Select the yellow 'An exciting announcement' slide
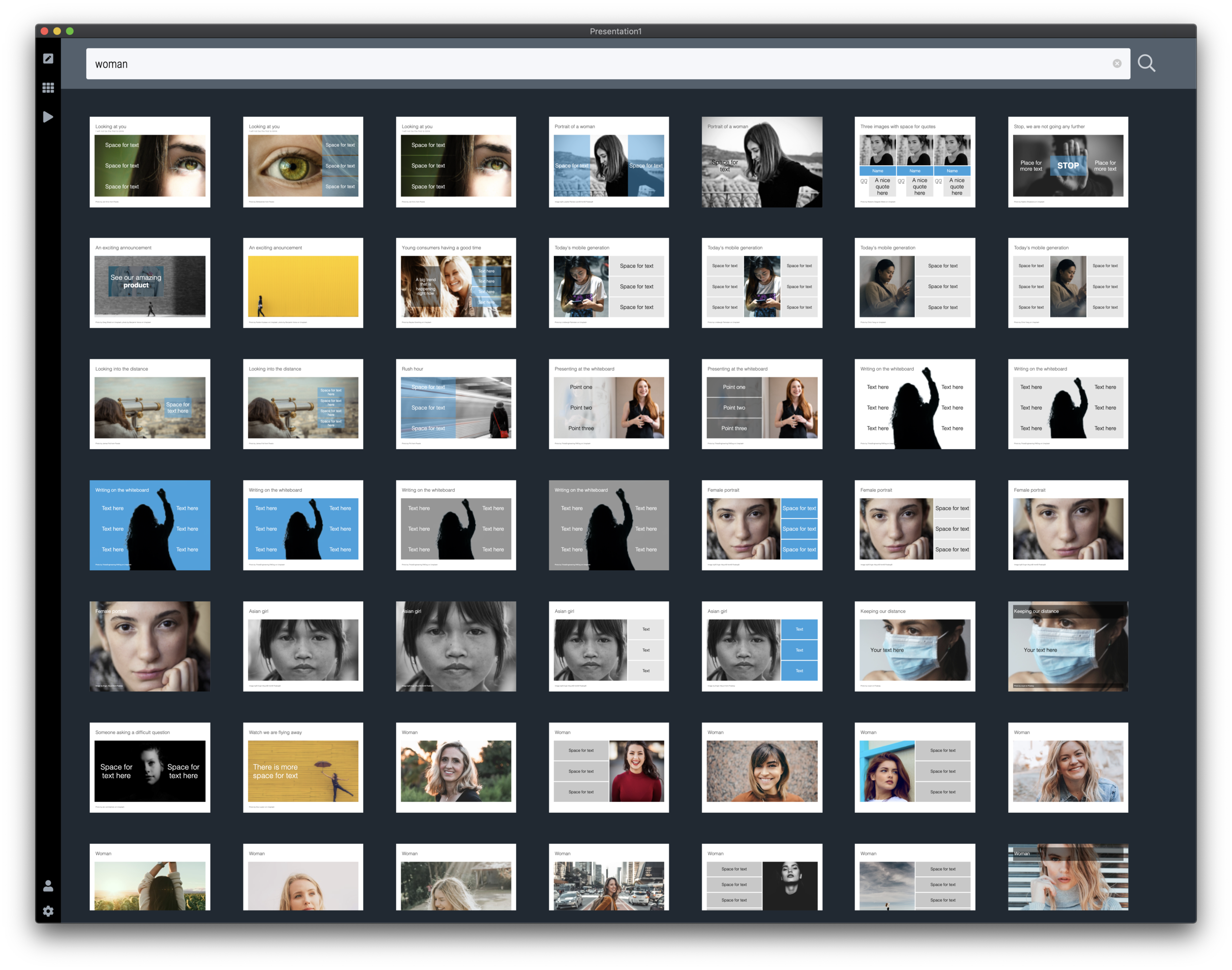 pyautogui.click(x=303, y=283)
